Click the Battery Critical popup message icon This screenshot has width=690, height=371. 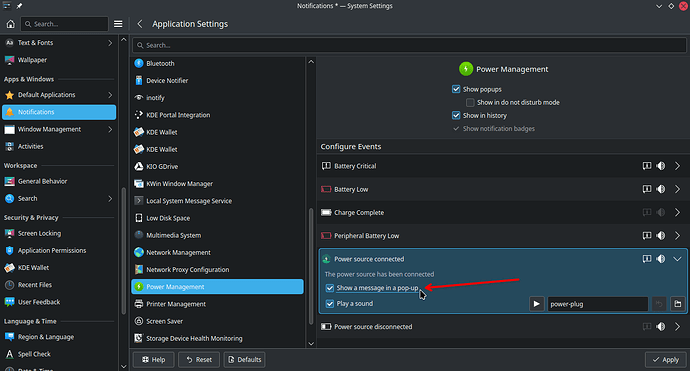click(x=646, y=166)
